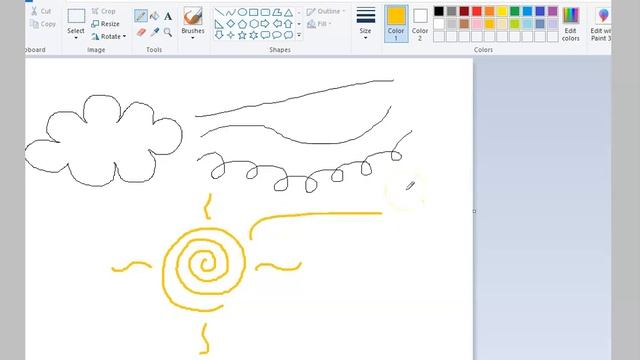This screenshot has width=640, height=360.
Task: Pick the Right arrow shape
Action: point(265,24)
